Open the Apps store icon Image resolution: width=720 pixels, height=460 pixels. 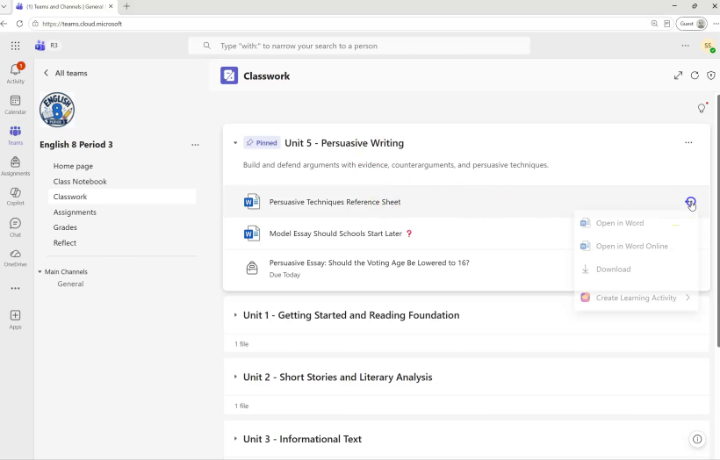(15, 320)
